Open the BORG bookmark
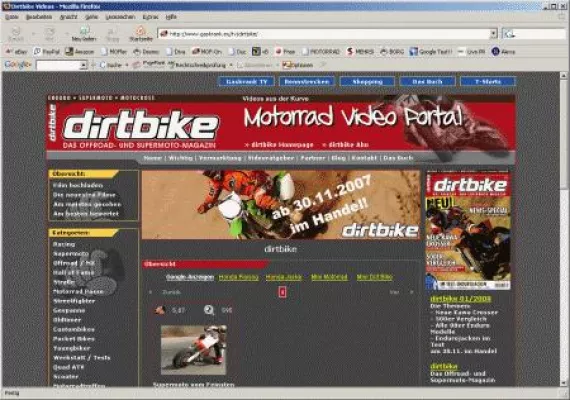 392,52
